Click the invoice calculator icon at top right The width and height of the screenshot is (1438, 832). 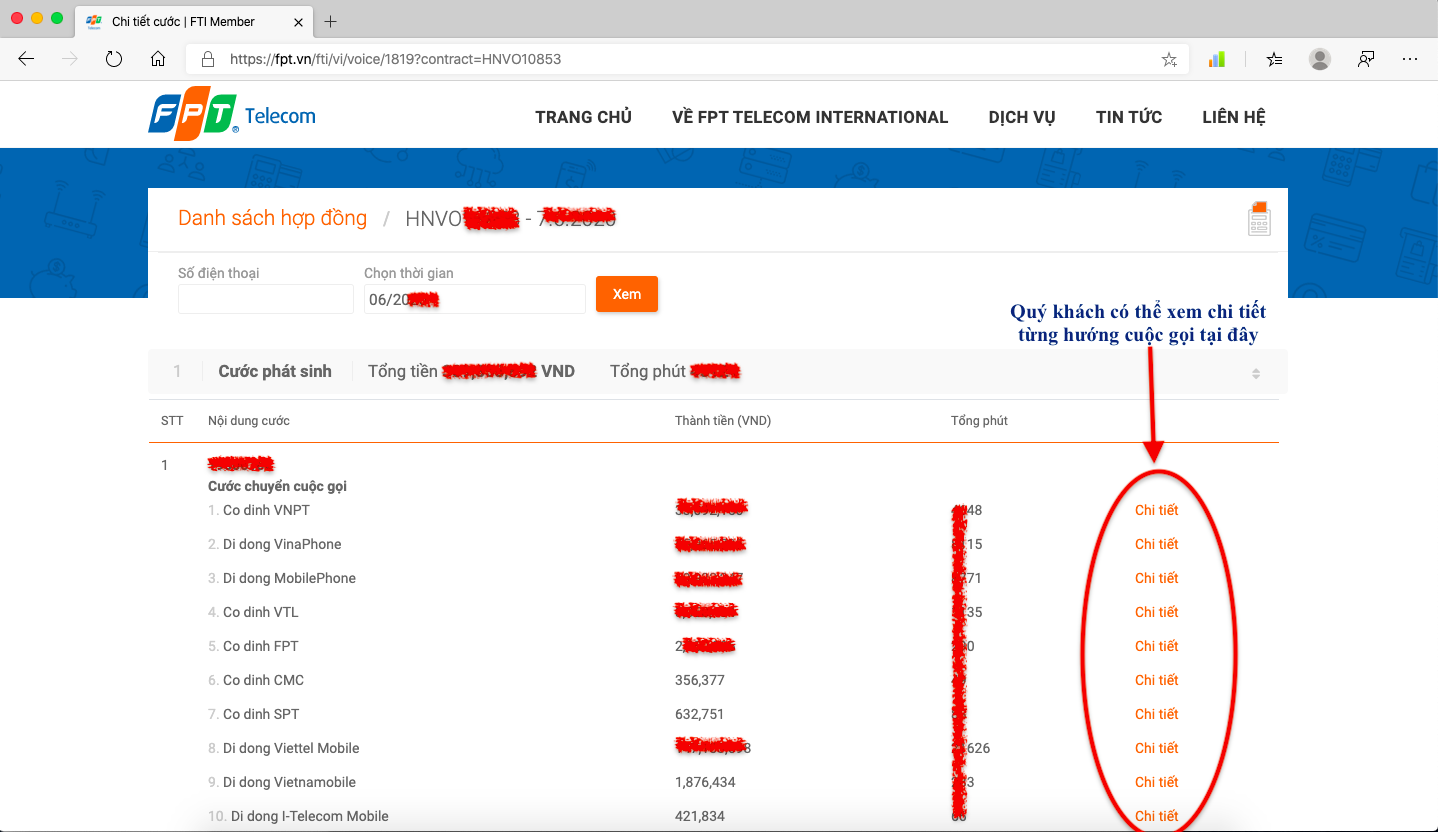pos(1259,218)
